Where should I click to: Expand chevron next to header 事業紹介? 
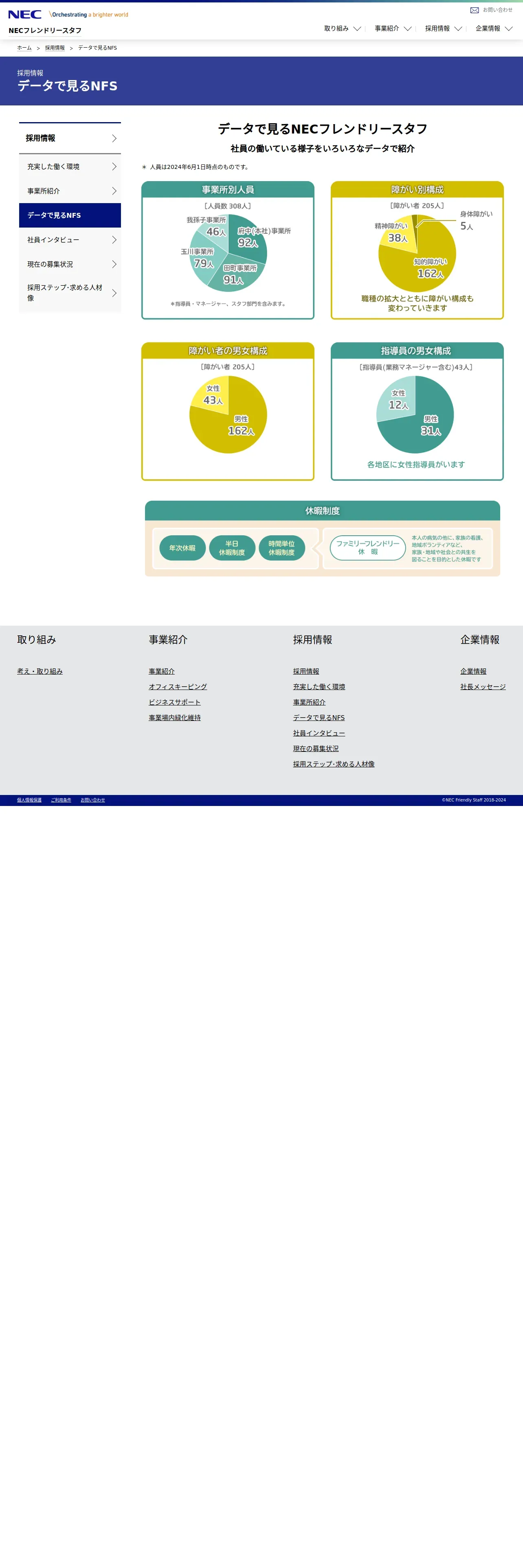[x=408, y=28]
